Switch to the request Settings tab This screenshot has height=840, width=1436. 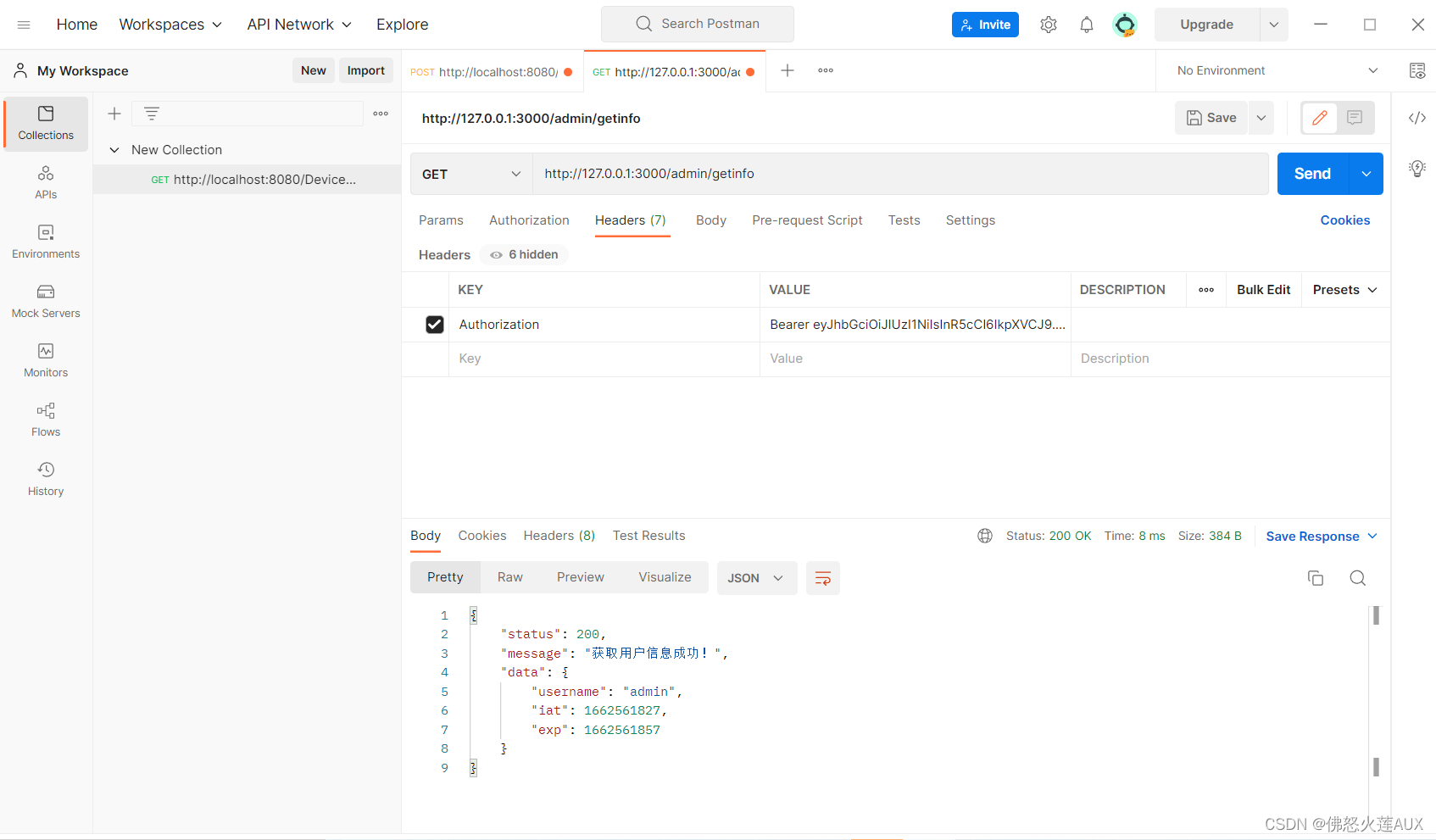coord(971,220)
